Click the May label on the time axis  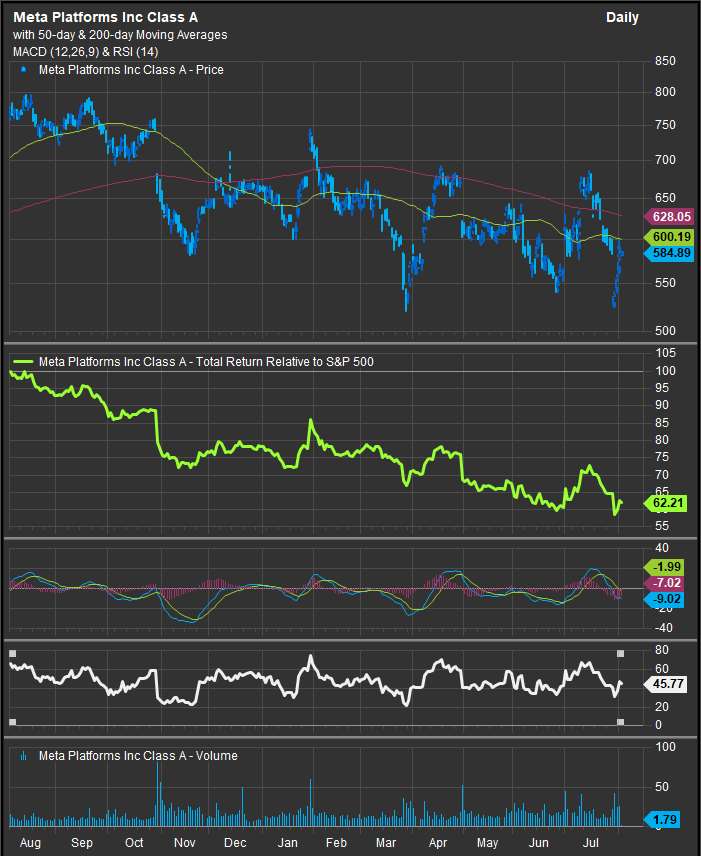coord(488,842)
